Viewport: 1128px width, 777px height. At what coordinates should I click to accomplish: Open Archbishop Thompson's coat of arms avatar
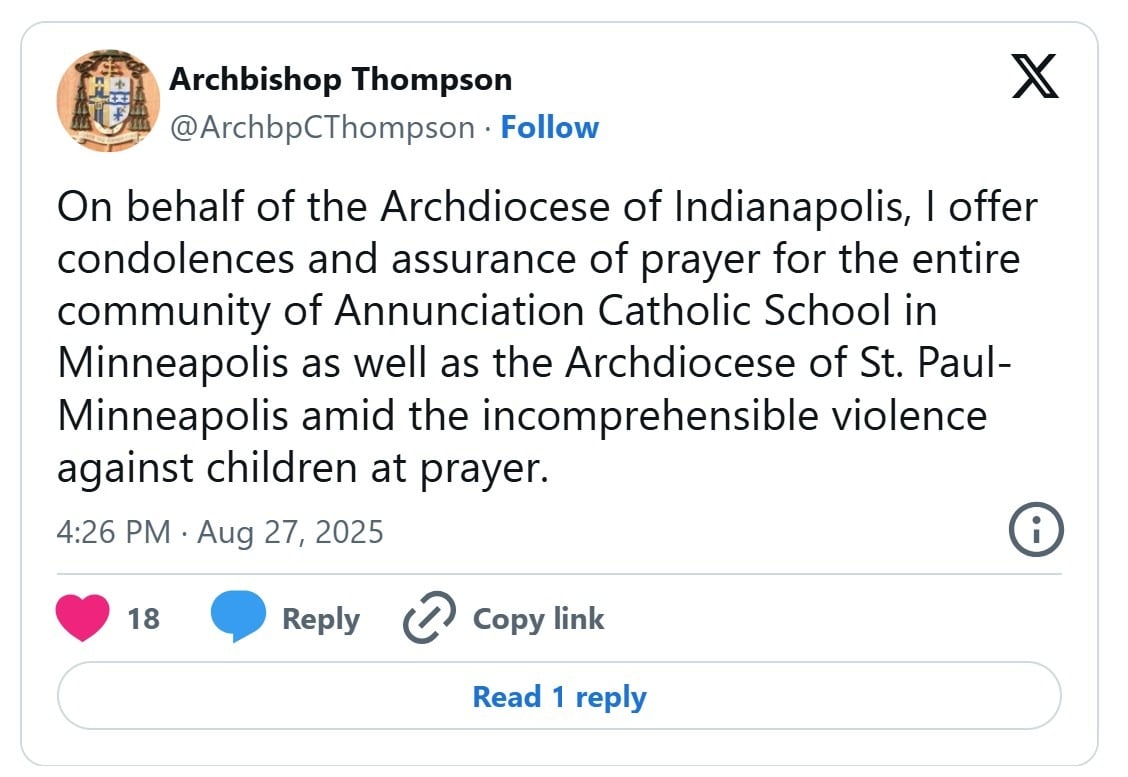pos(109,101)
